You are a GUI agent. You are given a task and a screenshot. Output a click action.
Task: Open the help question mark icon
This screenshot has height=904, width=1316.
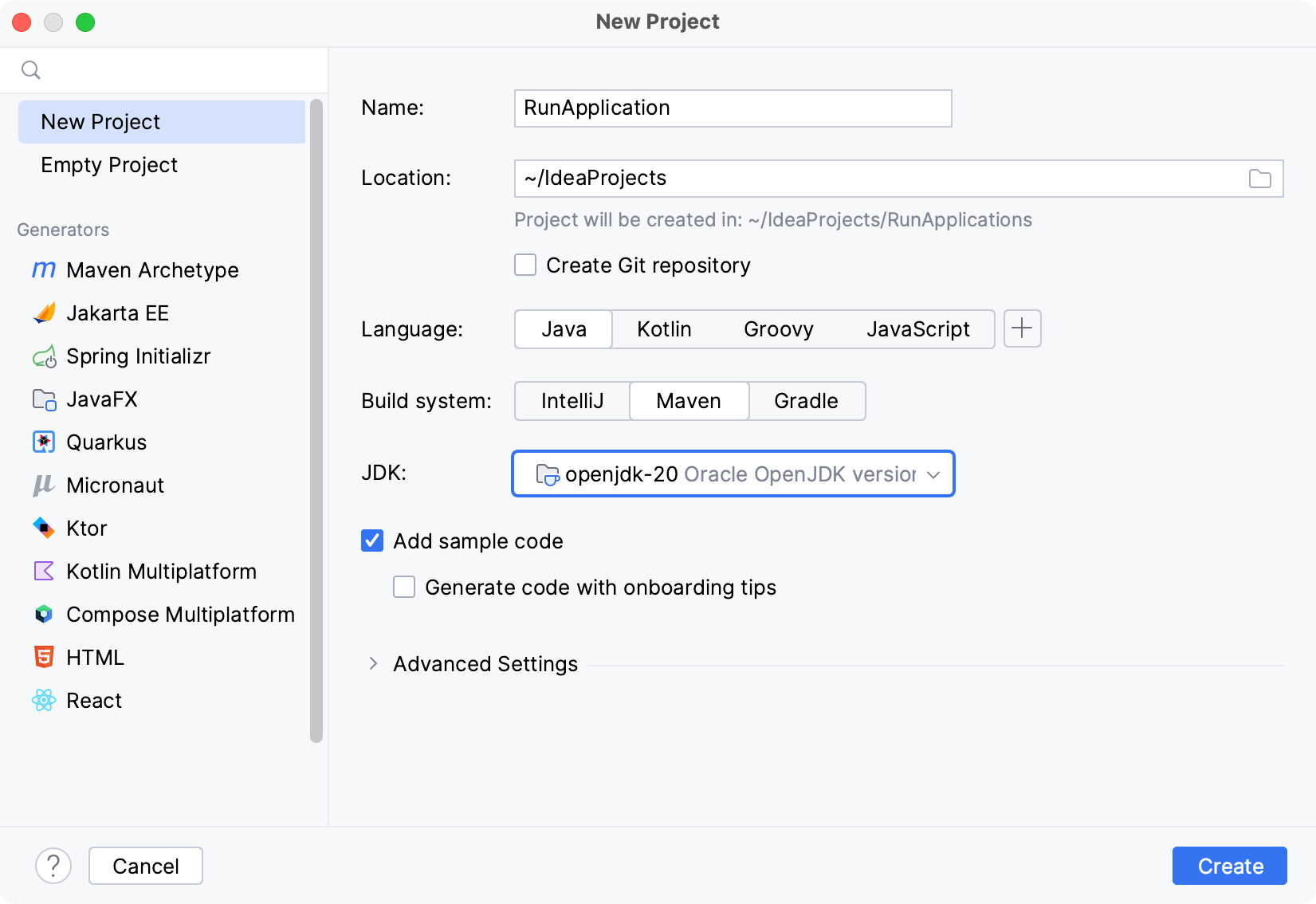[x=53, y=866]
